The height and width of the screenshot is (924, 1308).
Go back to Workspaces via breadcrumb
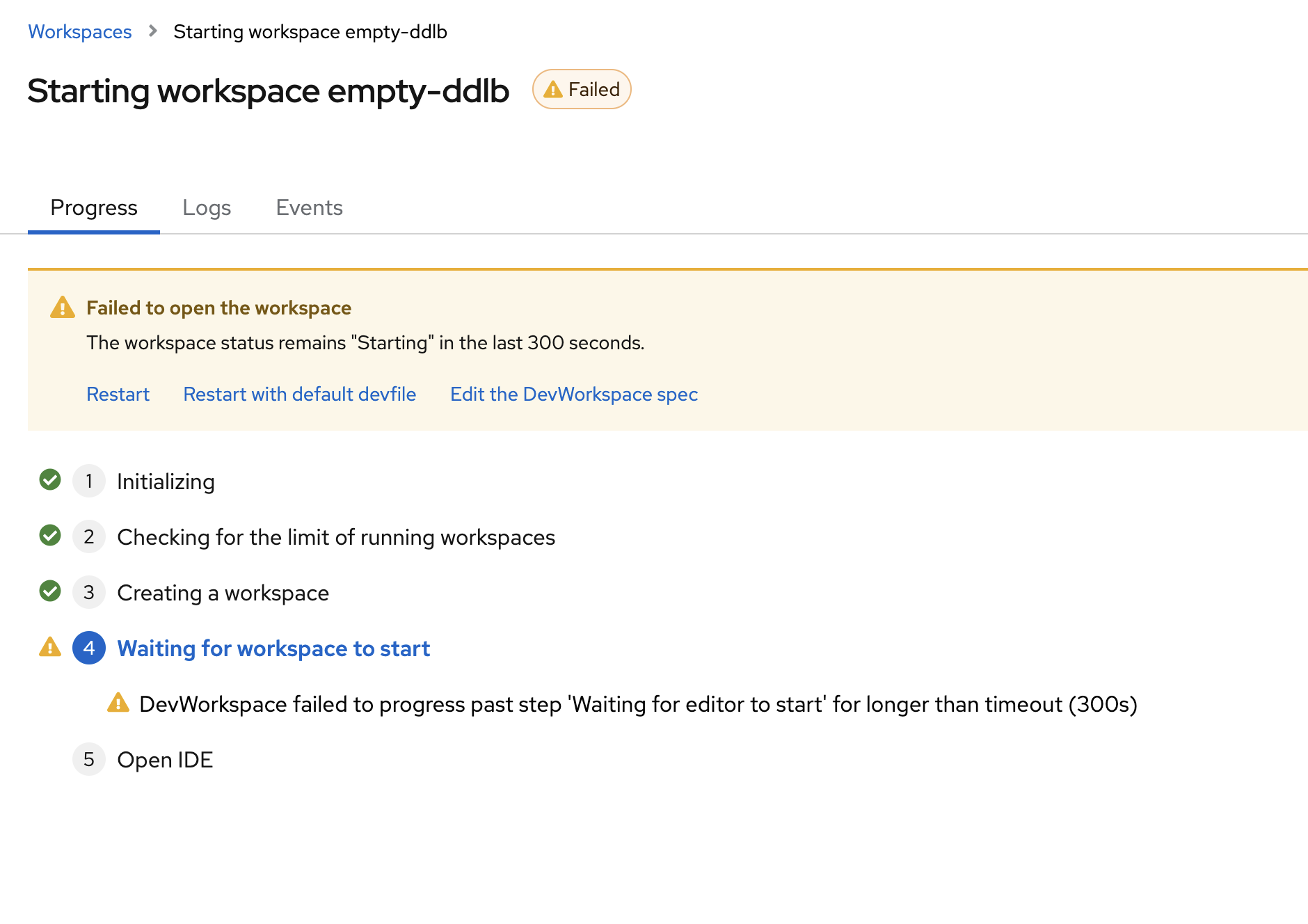tap(80, 32)
